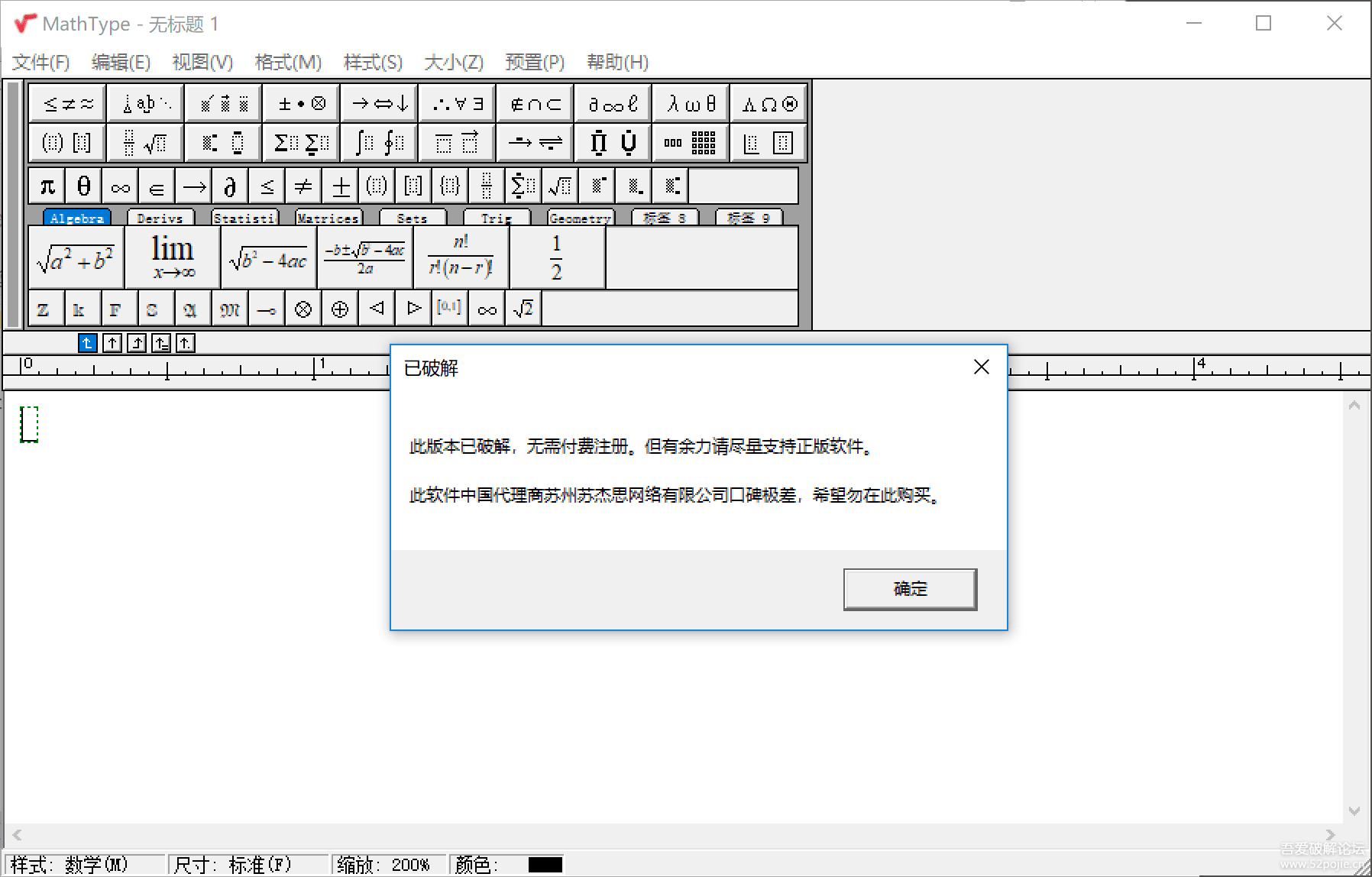Open the Greek lowercase letters palette
Image resolution: width=1372 pixels, height=877 pixels.
click(x=691, y=103)
